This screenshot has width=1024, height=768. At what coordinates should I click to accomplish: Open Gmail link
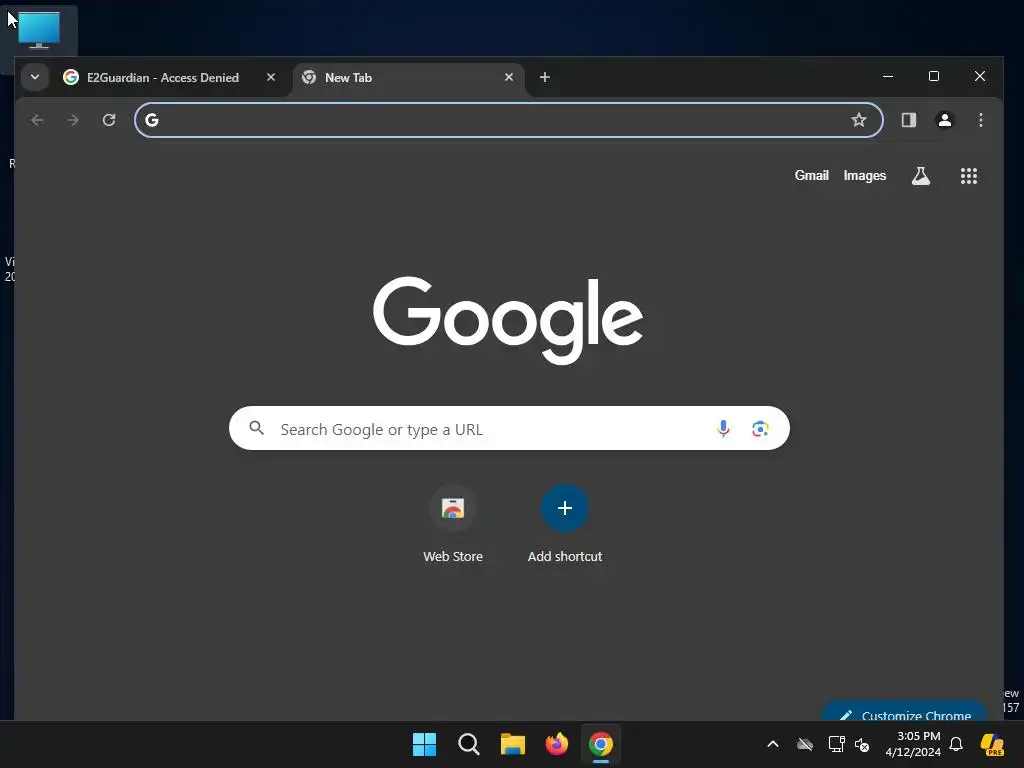click(x=811, y=176)
